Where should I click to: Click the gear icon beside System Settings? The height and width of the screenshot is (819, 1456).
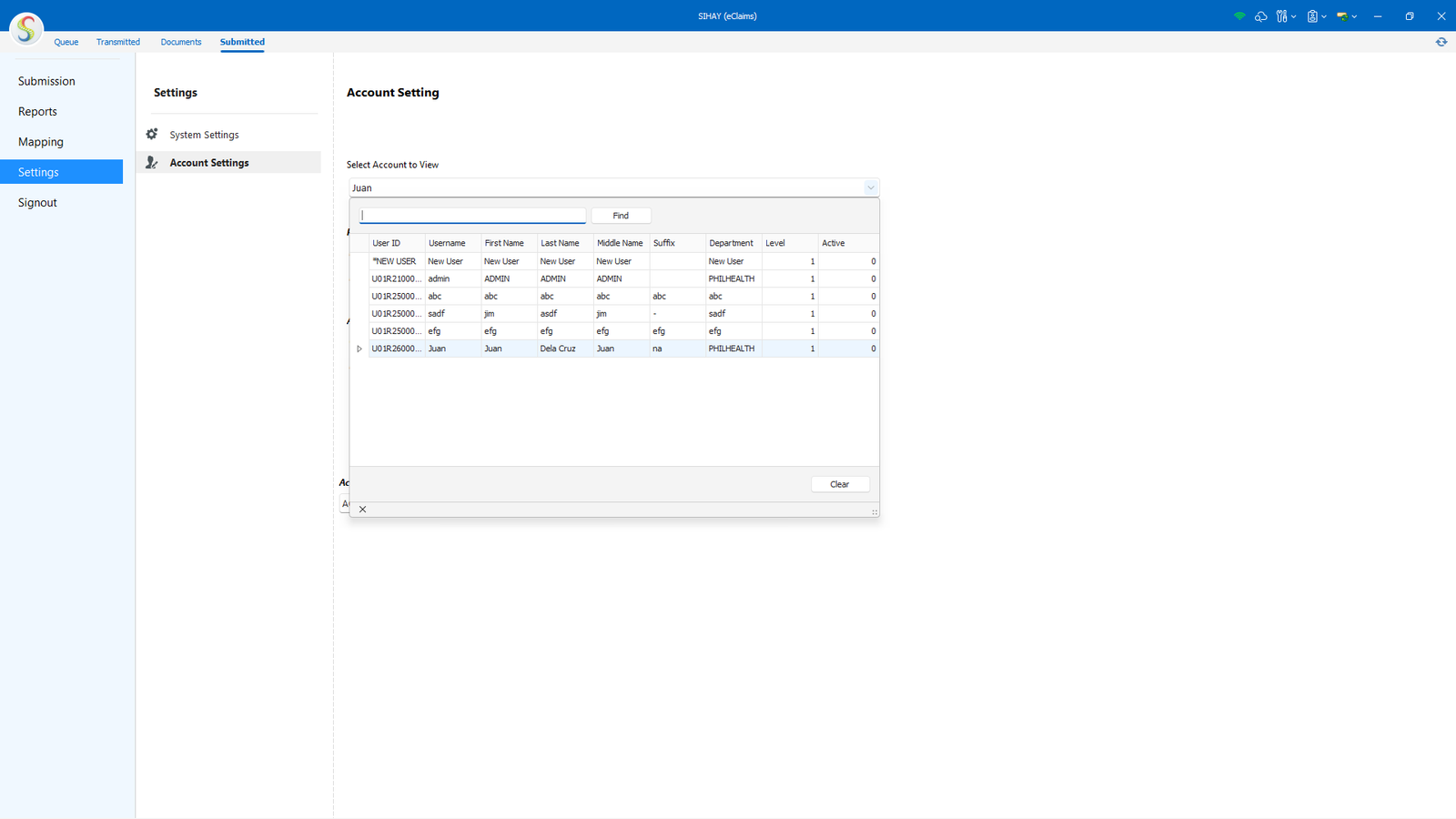tap(152, 134)
